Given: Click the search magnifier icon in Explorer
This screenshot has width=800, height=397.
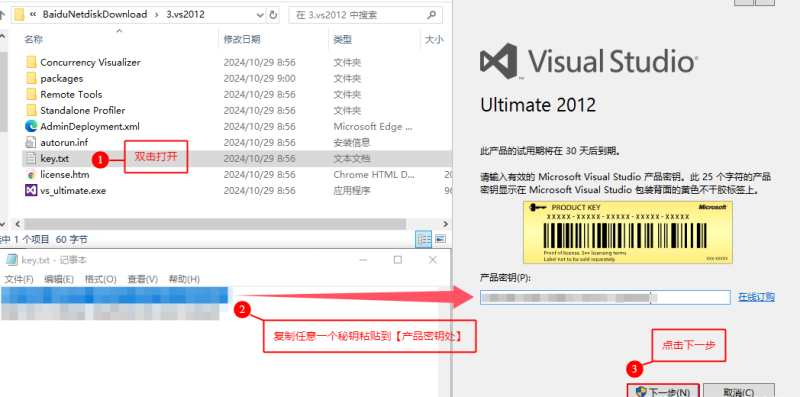Looking at the screenshot, I should pos(432,15).
